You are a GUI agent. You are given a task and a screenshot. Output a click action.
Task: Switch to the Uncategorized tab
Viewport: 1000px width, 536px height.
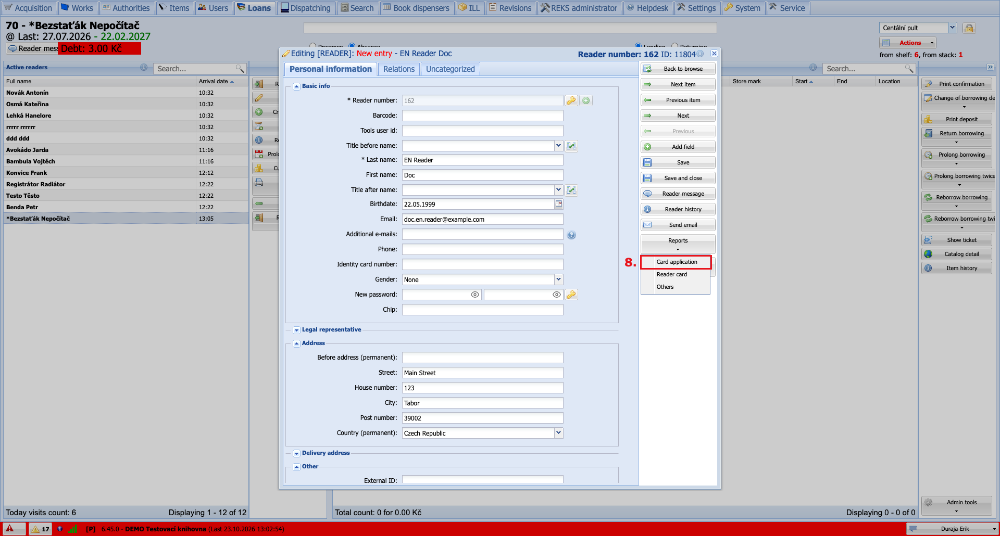[450, 69]
